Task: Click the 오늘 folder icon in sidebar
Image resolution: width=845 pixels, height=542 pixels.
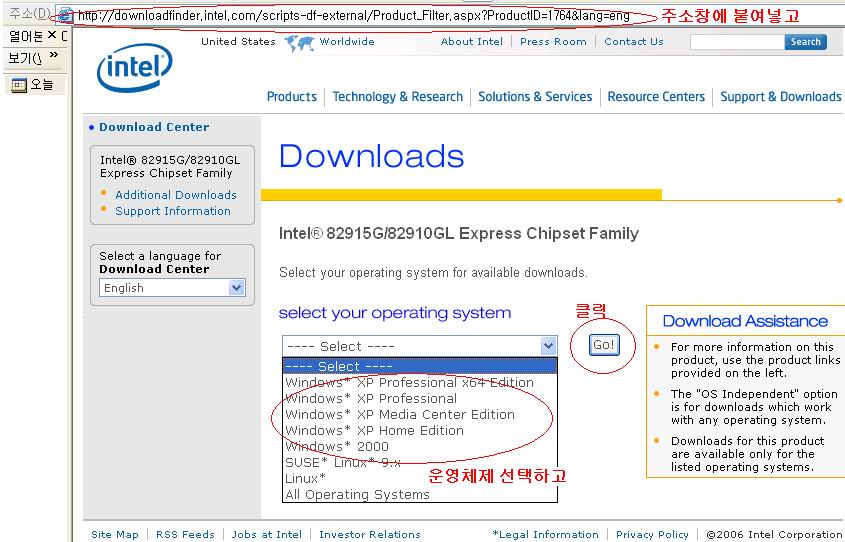Action: 18,85
